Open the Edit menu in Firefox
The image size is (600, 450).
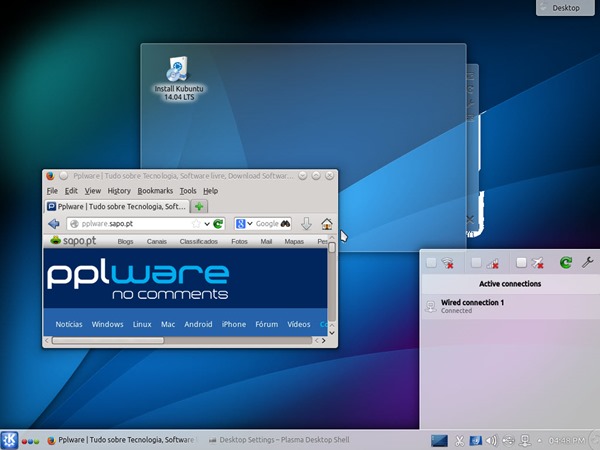71,191
